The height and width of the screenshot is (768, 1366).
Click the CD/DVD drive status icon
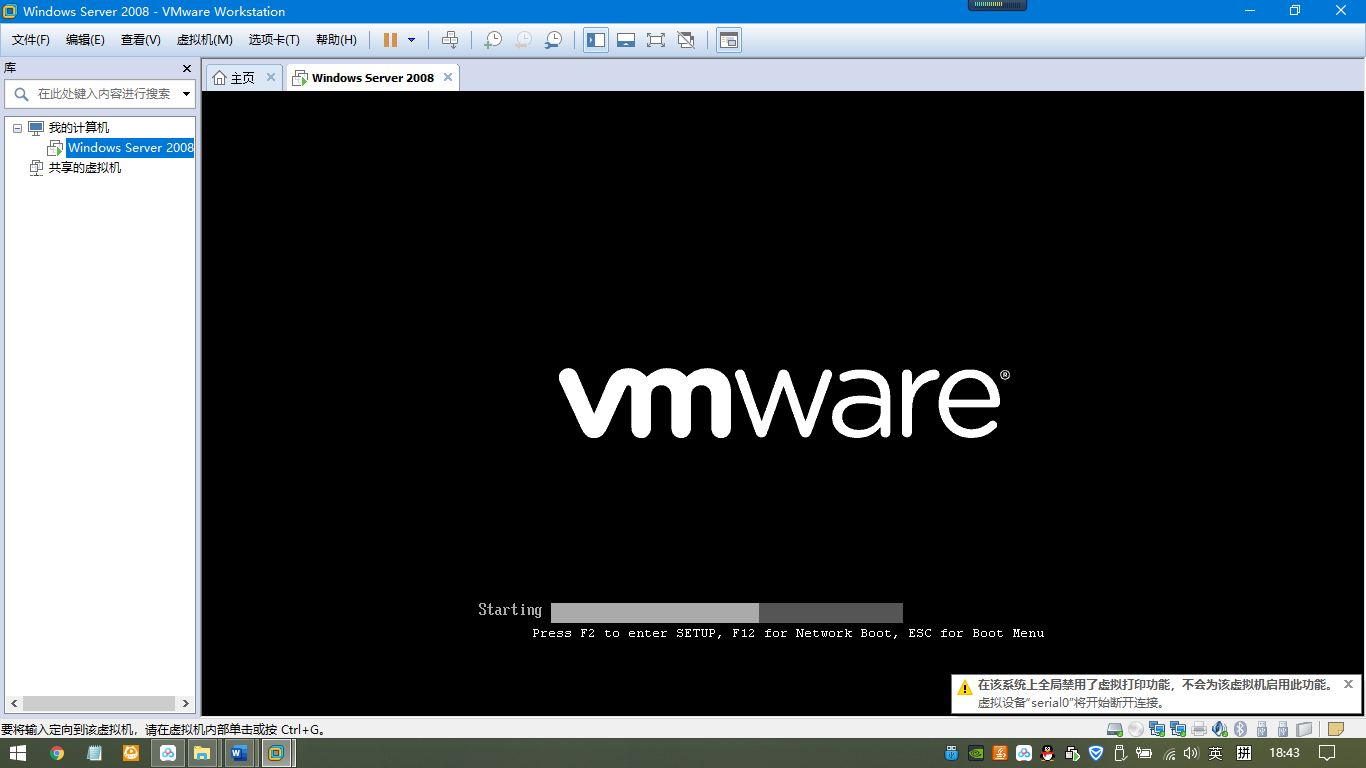(x=1136, y=729)
